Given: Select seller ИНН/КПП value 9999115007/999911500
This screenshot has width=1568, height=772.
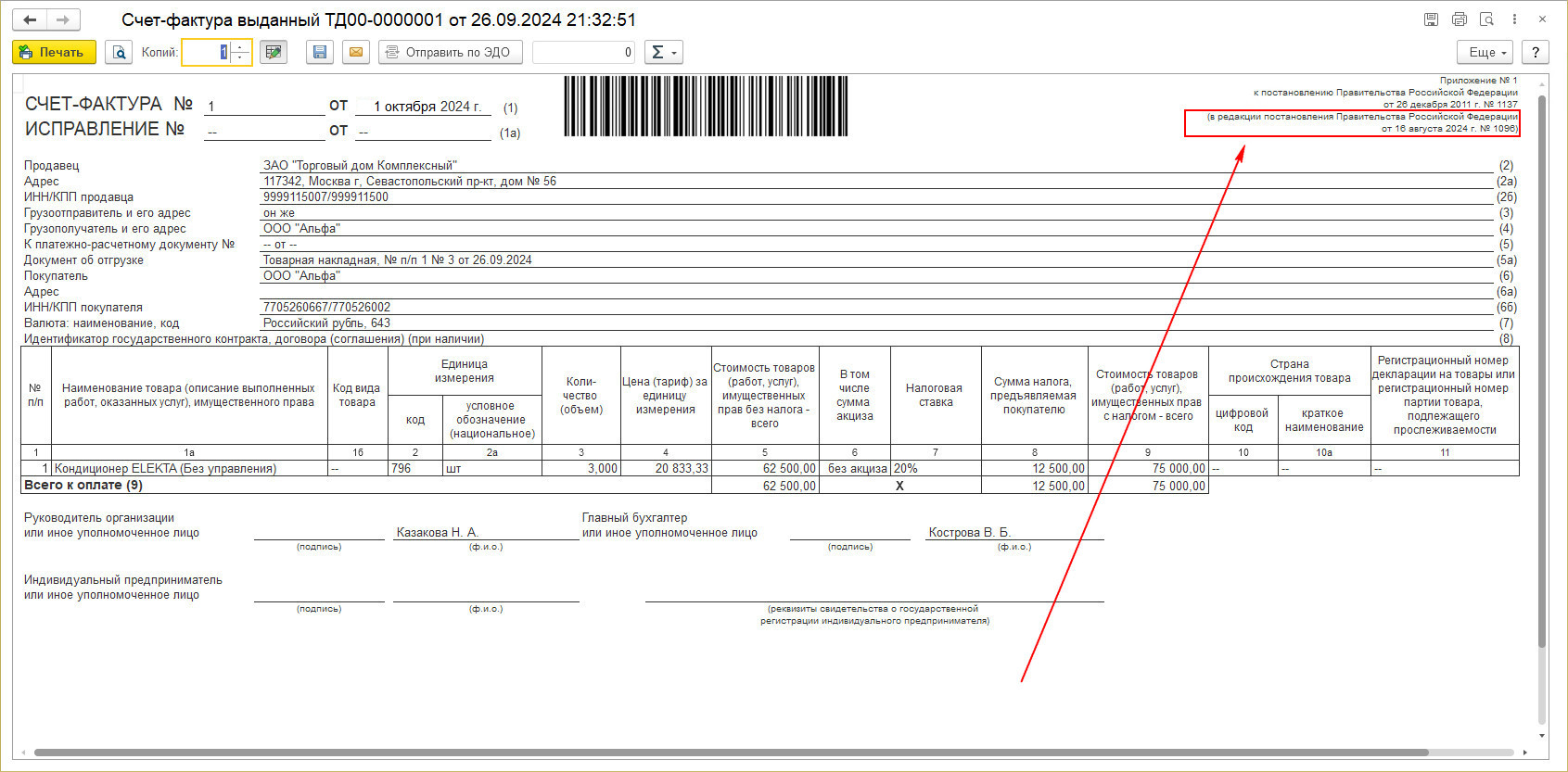Looking at the screenshot, I should point(325,197).
